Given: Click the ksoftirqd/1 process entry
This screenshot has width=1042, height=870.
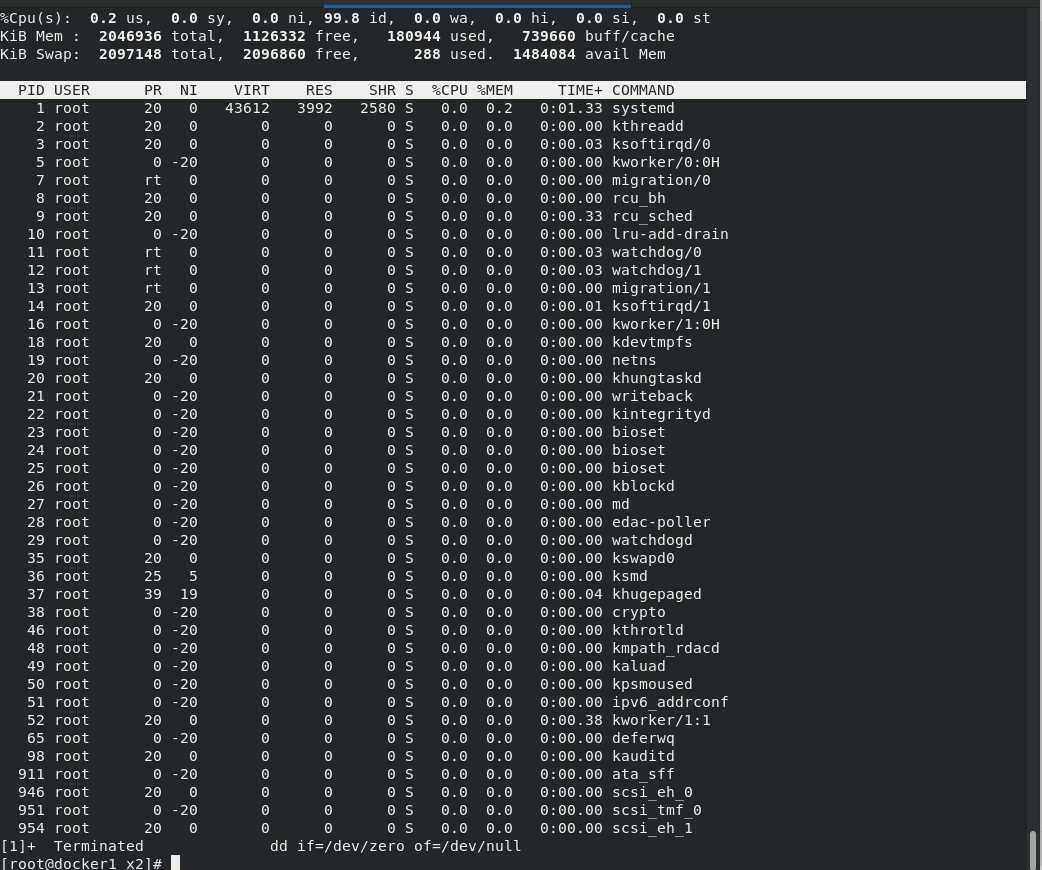Looking at the screenshot, I should point(661,306).
